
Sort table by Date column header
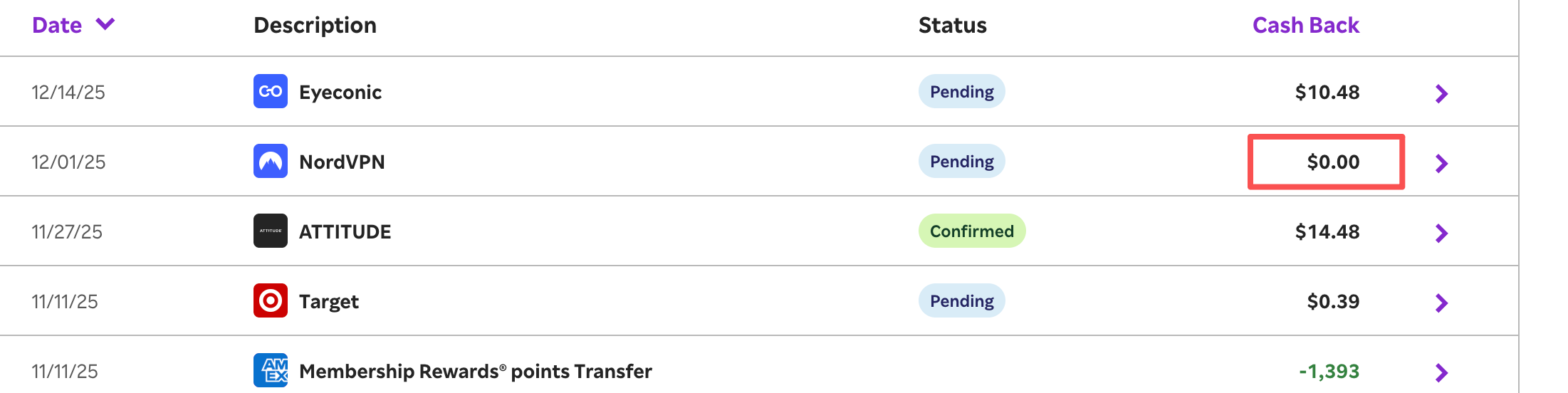[x=57, y=25]
